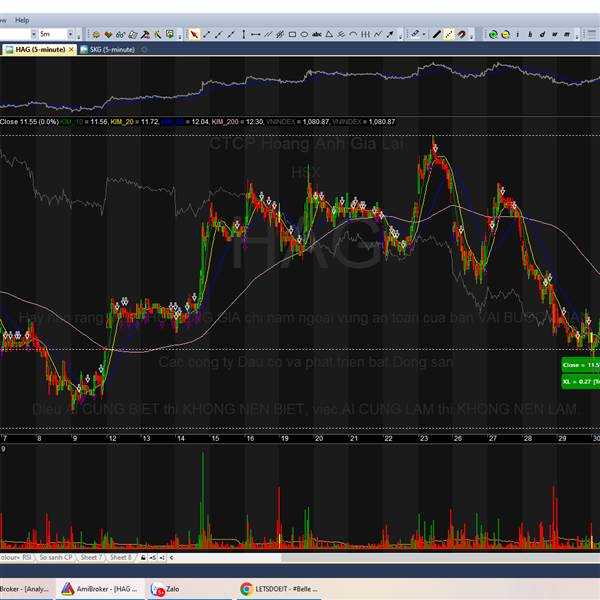Open the So sanh CP sheet tab
The image size is (600, 600).
[55, 557]
